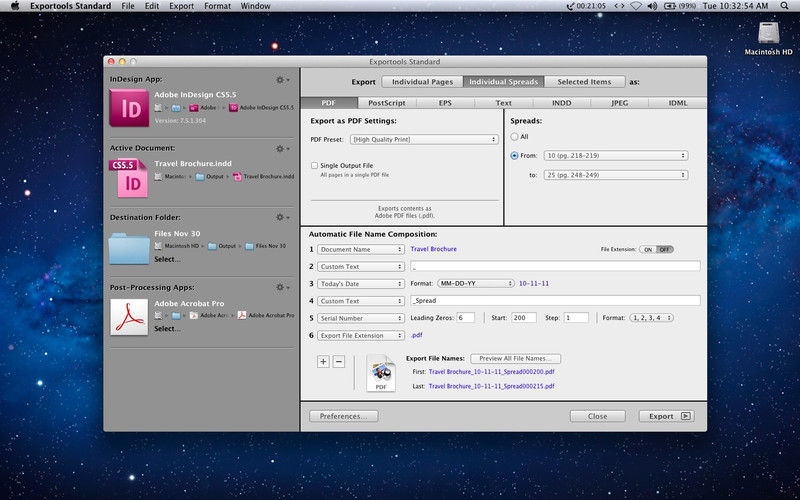Open row 1 Document Name dropdown
Viewport: 800px width, 500px height.
[361, 249]
